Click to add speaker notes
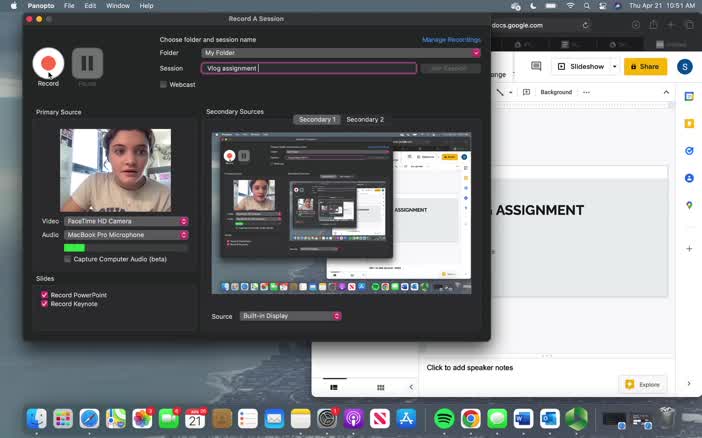 pyautogui.click(x=470, y=368)
